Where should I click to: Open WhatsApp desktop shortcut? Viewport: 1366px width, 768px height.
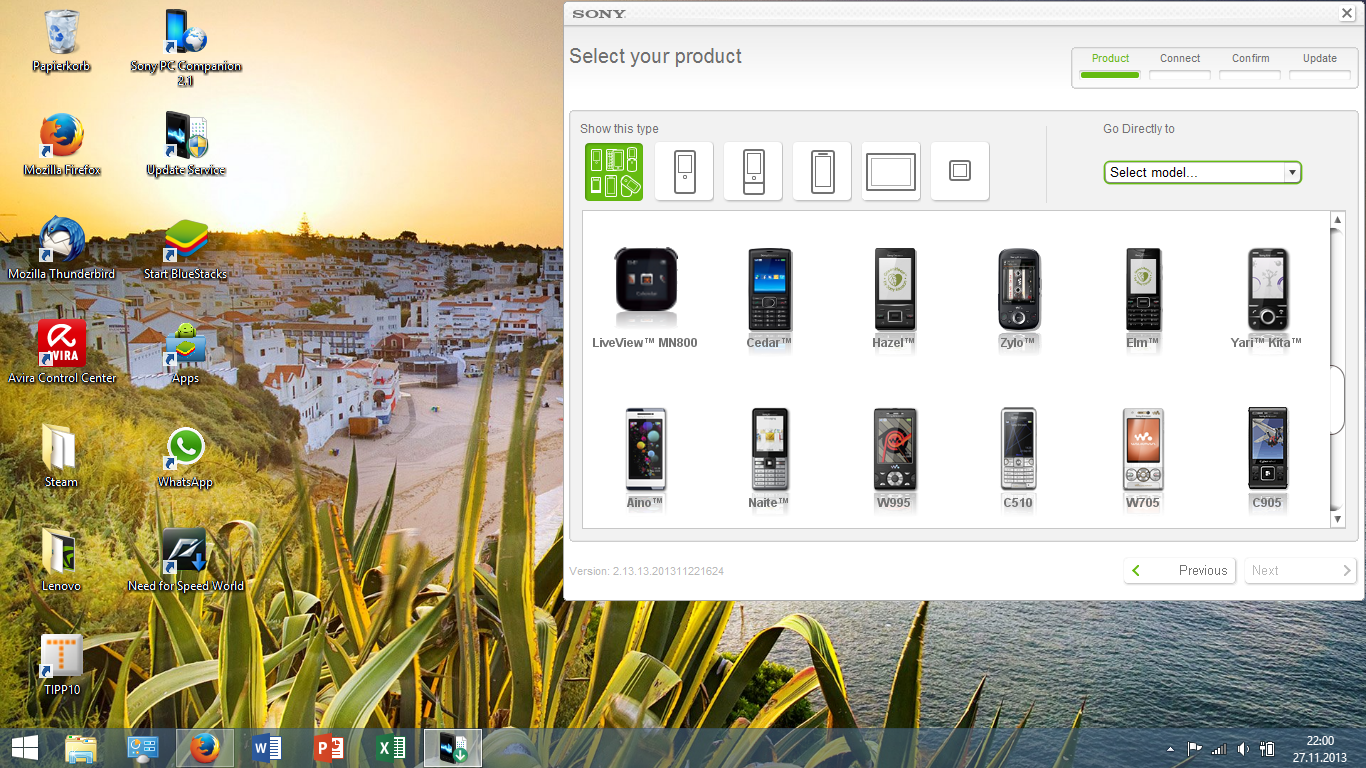[x=186, y=457]
